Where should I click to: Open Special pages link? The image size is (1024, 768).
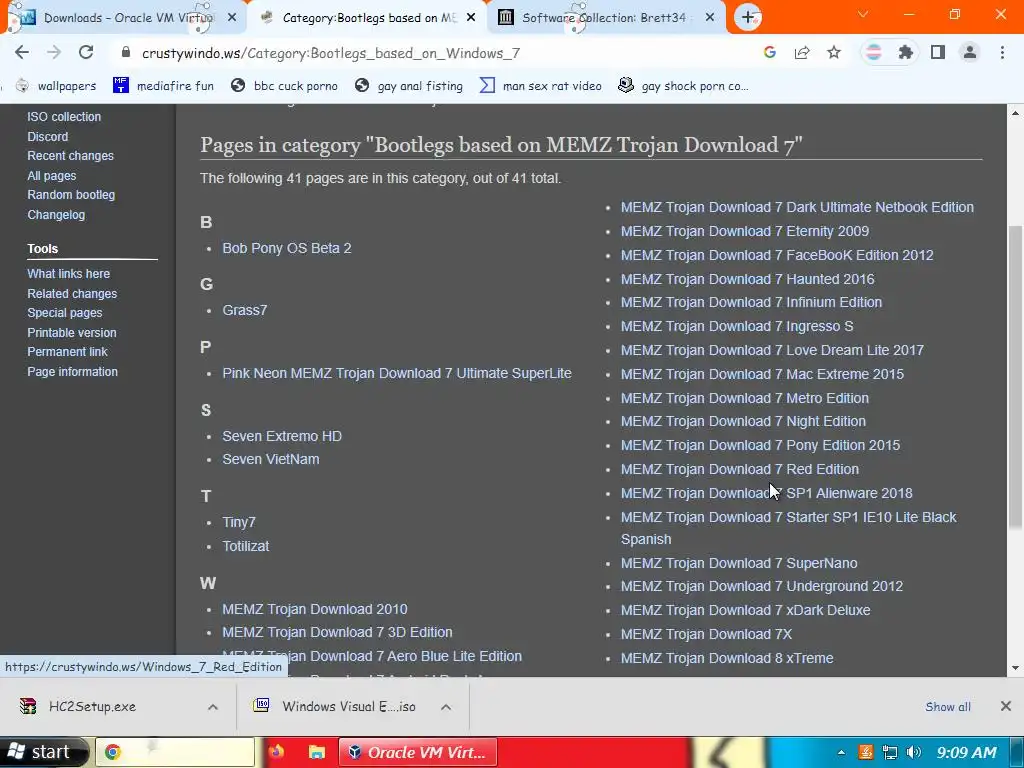click(x=65, y=313)
